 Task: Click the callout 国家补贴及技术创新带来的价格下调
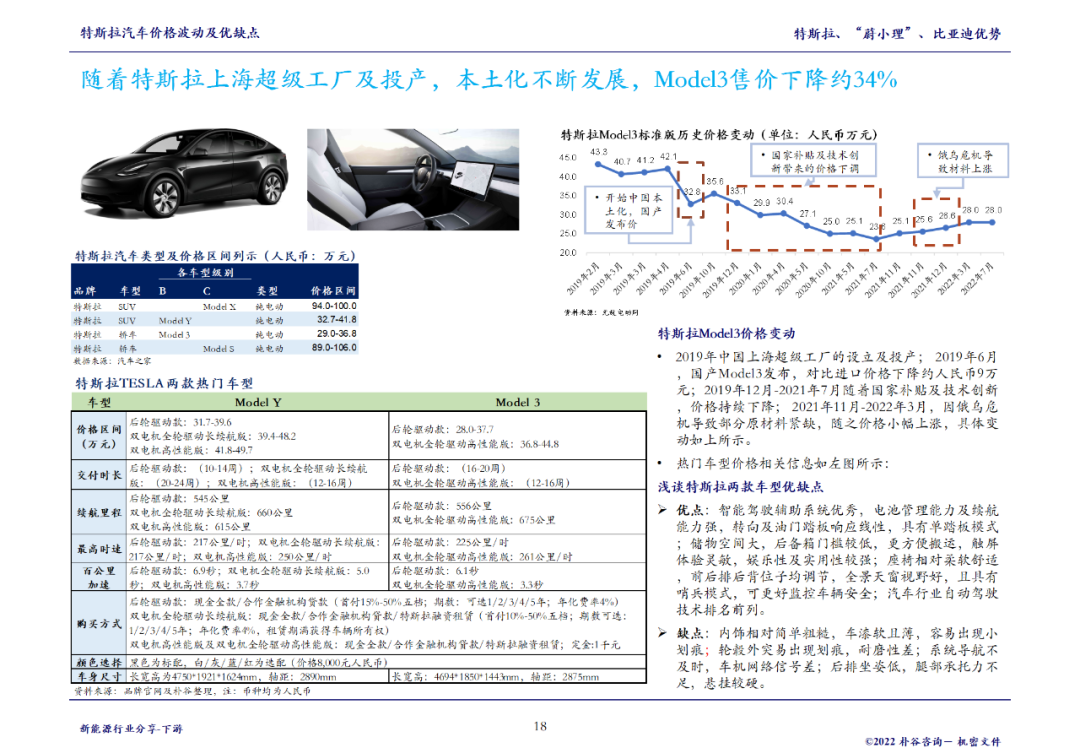[813, 161]
